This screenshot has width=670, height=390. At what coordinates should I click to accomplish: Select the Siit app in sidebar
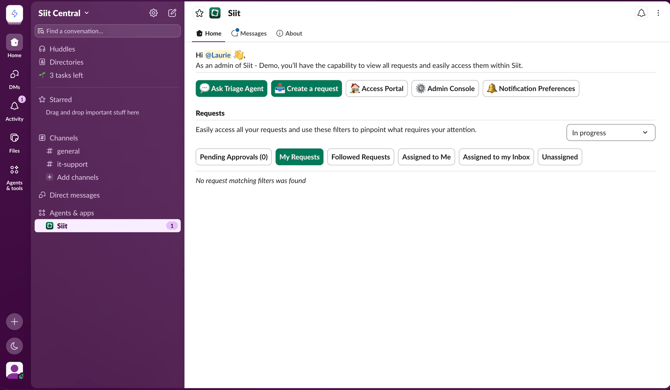(x=108, y=226)
